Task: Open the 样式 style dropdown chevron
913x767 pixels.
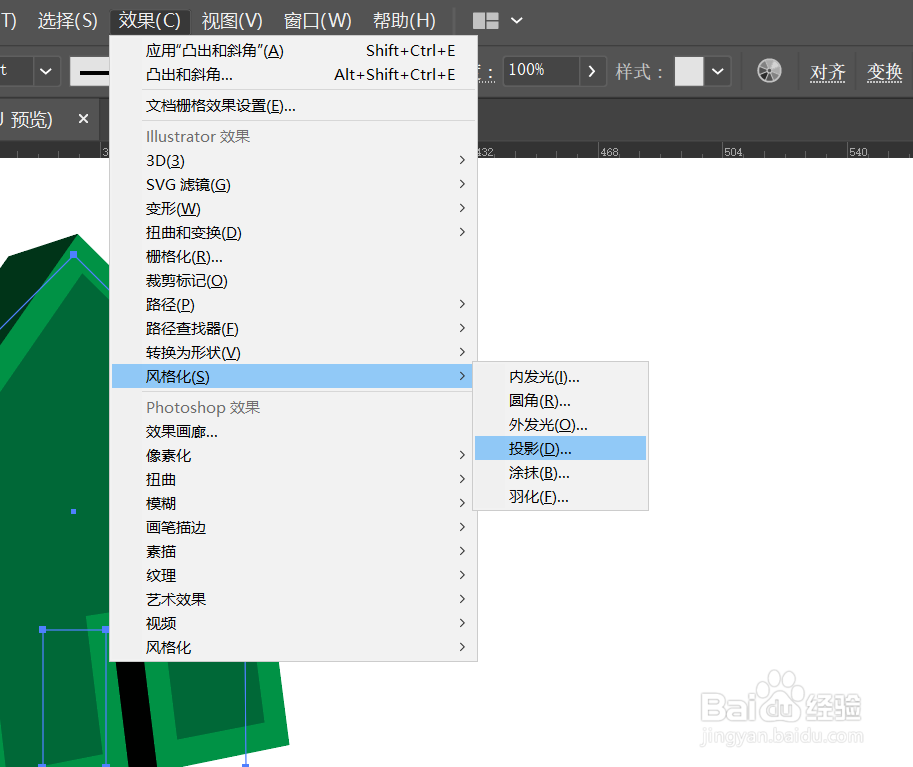Action: [x=717, y=71]
